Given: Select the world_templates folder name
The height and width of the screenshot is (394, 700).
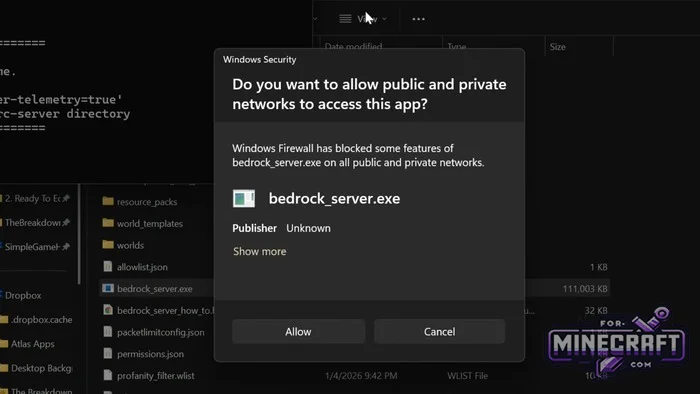Looking at the screenshot, I should coord(150,224).
